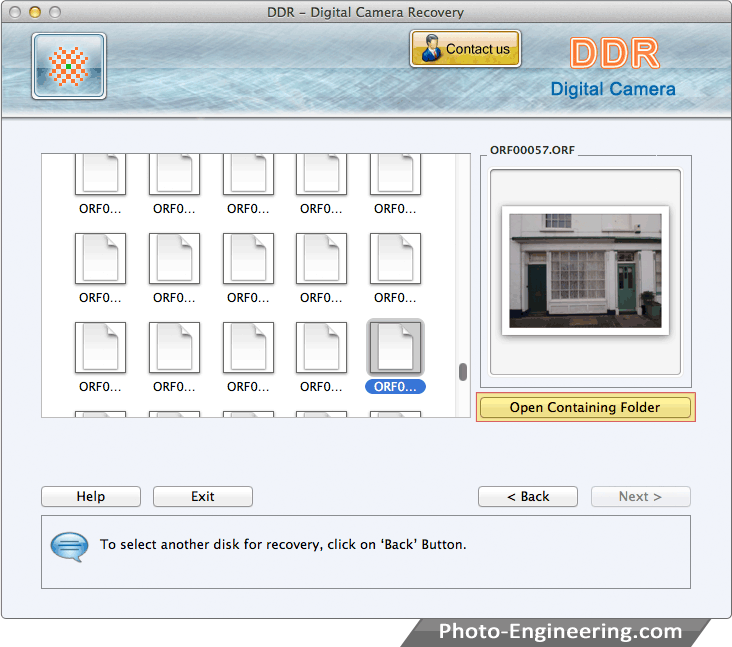The height and width of the screenshot is (647, 732).
Task: Select the highlighted ORF0... file icon
Action: pyautogui.click(x=395, y=347)
